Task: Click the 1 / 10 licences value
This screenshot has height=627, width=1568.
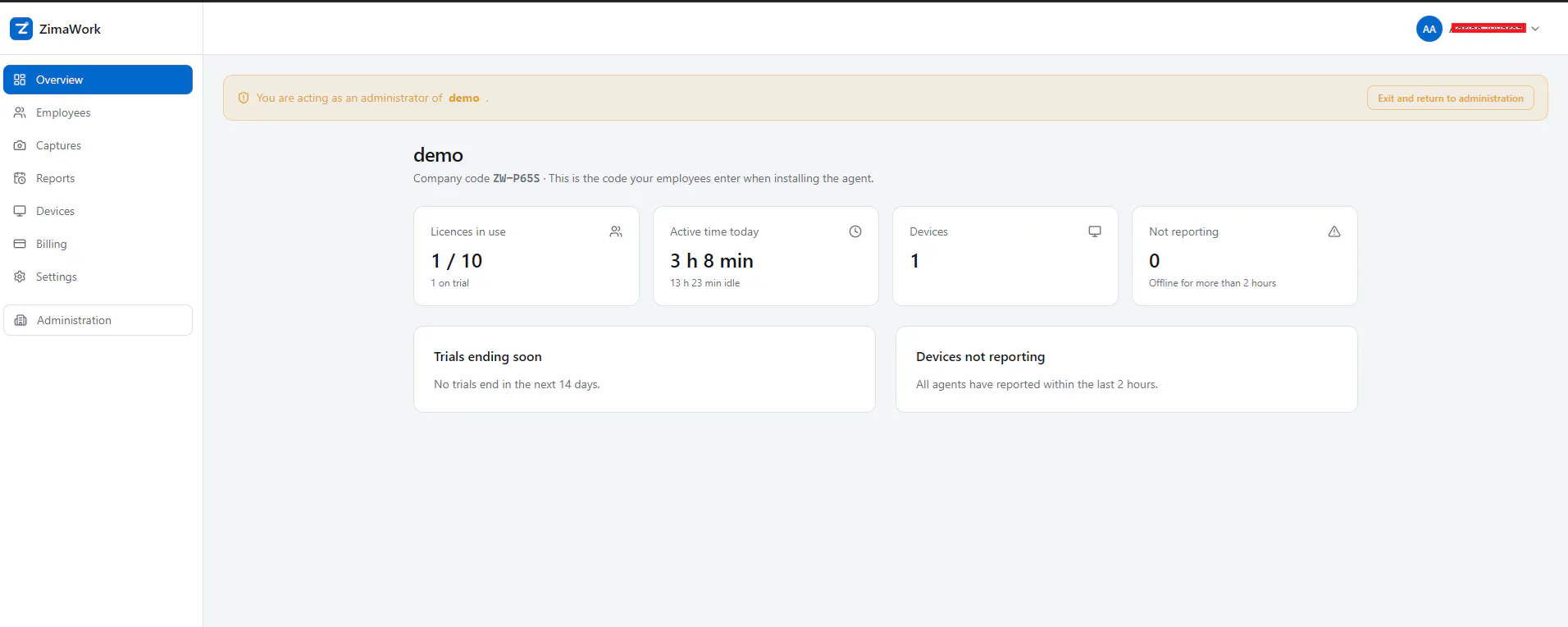Action: tap(457, 261)
